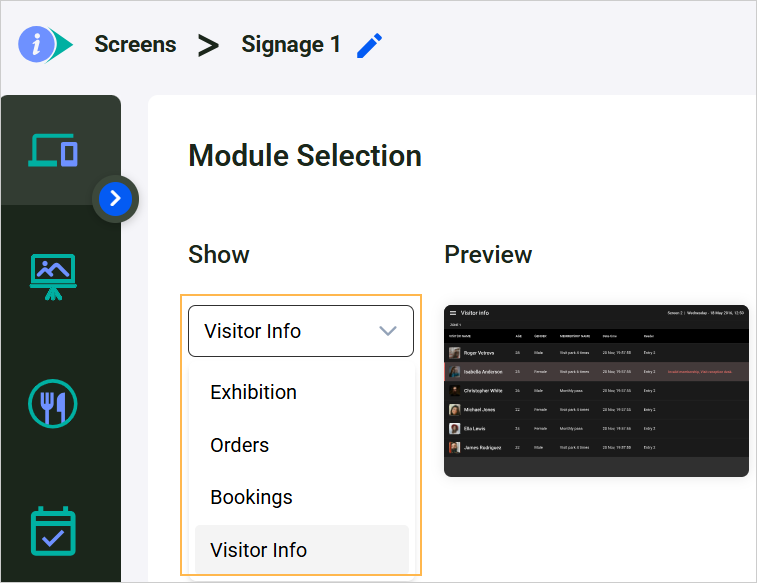Open the Orders fork-and-knife sidebar icon
757x583 pixels.
(53, 403)
